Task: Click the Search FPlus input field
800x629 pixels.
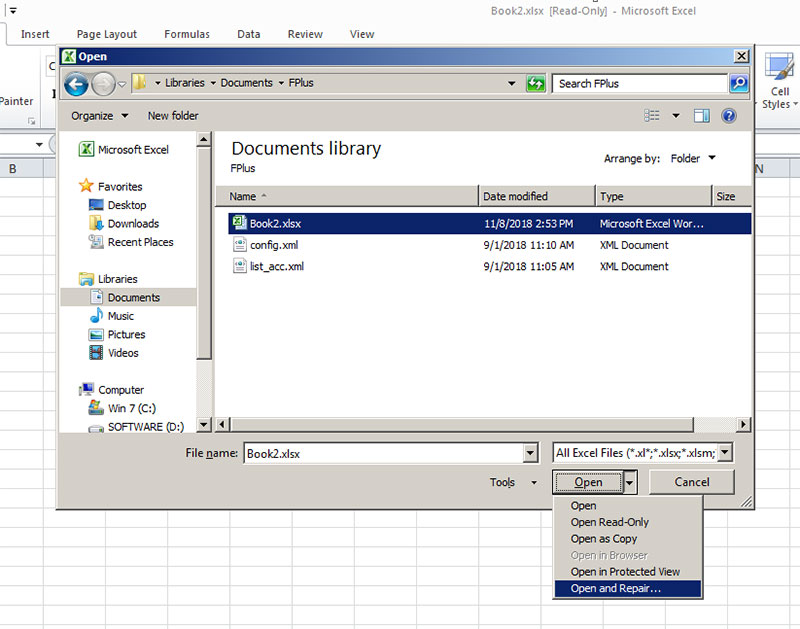Action: click(x=639, y=83)
